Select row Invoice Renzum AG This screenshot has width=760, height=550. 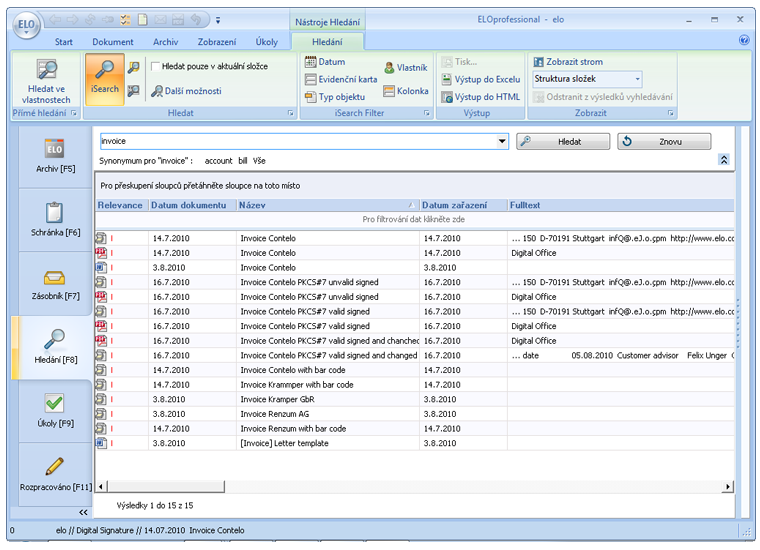point(414,414)
